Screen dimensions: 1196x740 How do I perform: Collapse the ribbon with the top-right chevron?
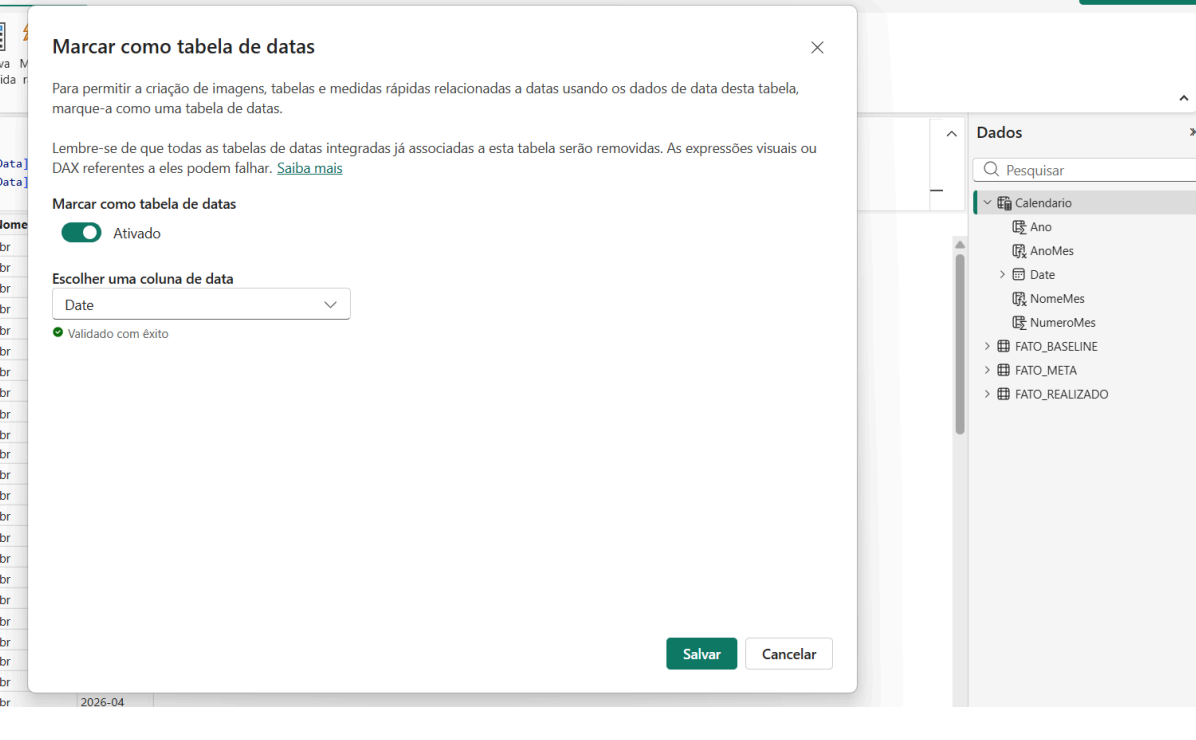click(1183, 98)
